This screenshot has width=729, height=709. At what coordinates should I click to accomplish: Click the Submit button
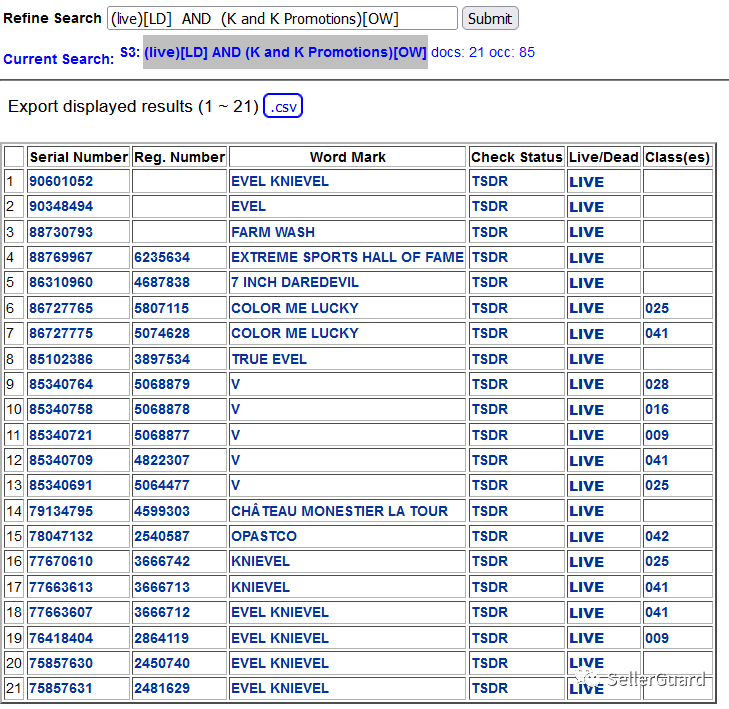point(490,18)
